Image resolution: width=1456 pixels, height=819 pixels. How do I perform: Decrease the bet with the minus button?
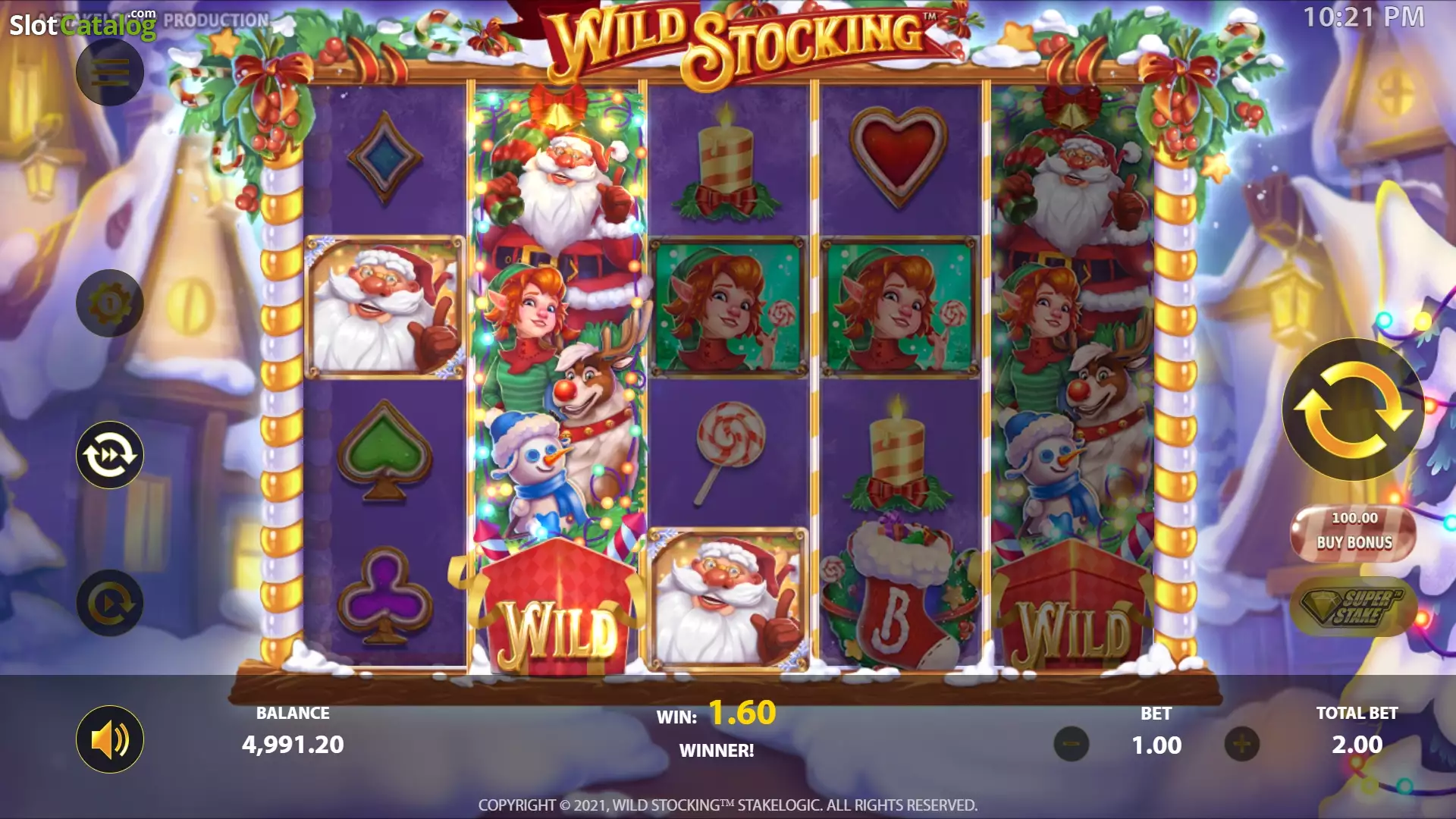click(x=1072, y=745)
